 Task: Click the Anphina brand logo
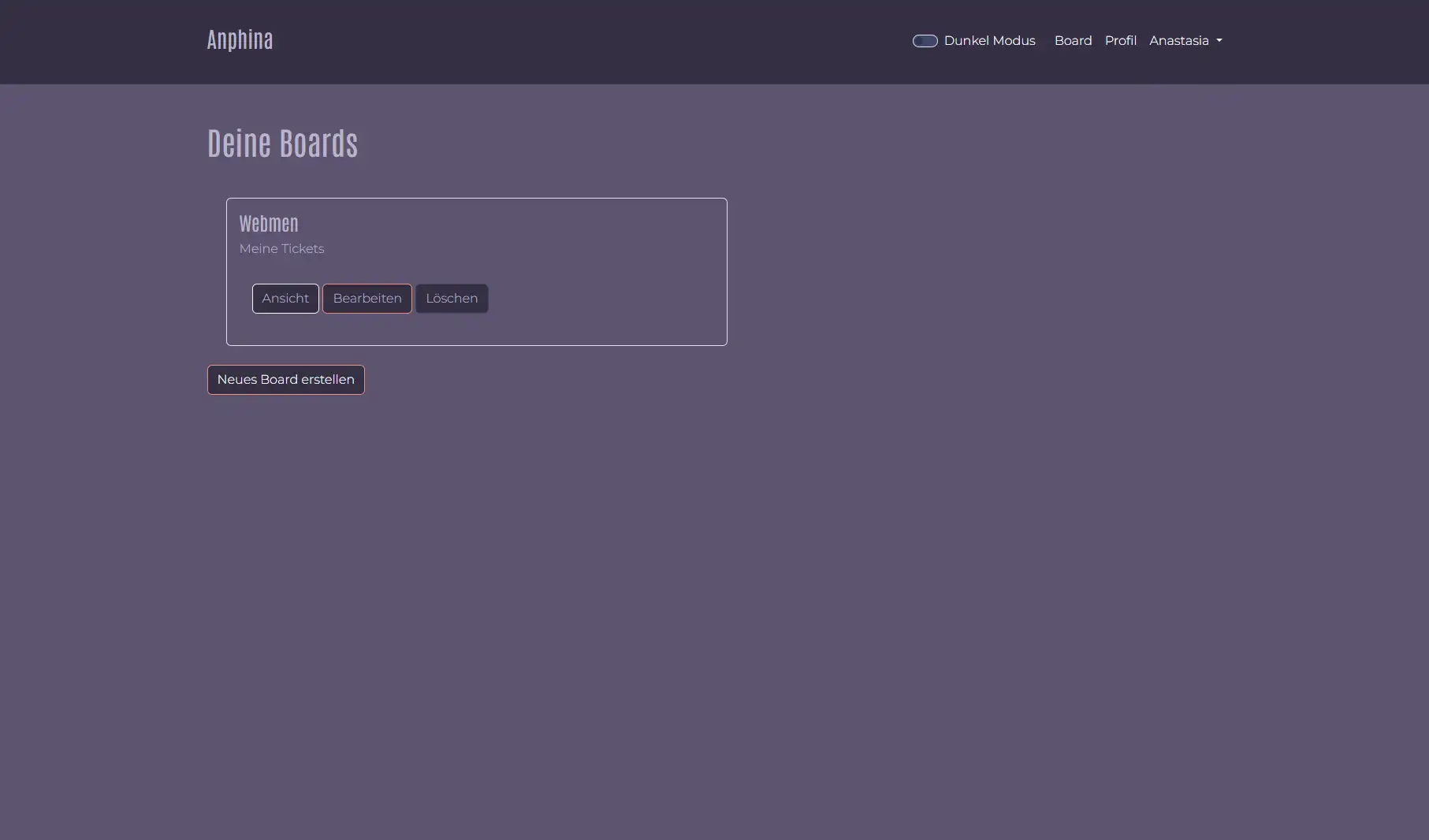240,40
